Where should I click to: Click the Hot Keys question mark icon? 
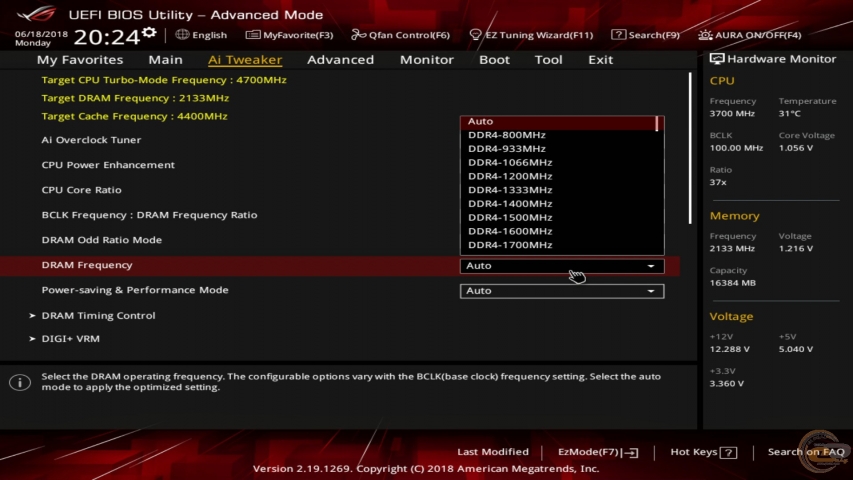(x=728, y=452)
